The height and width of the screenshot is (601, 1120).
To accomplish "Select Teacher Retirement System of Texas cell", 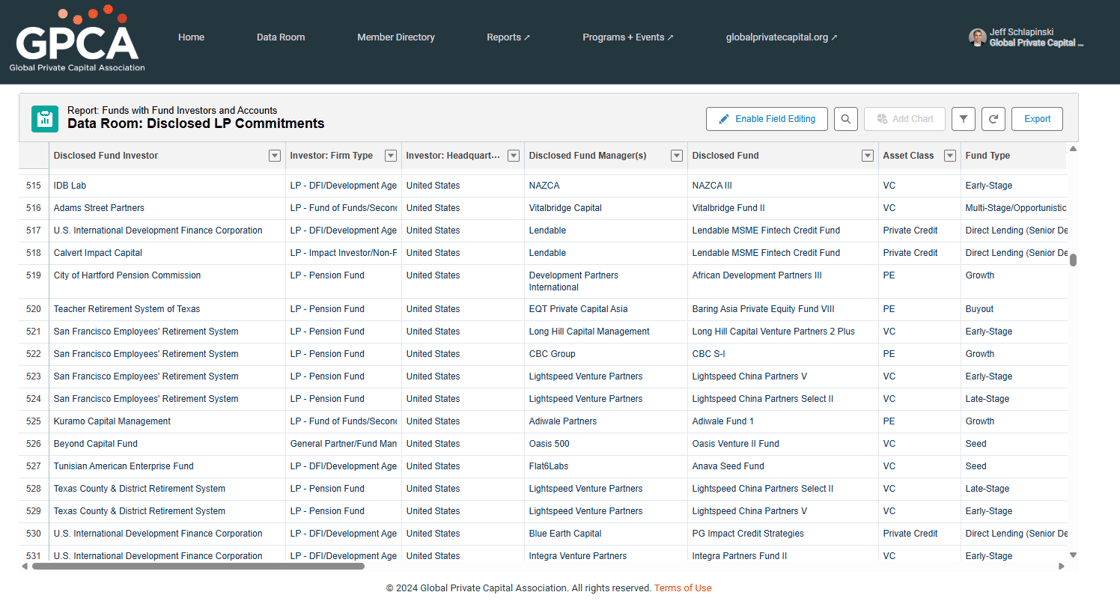I will click(167, 309).
